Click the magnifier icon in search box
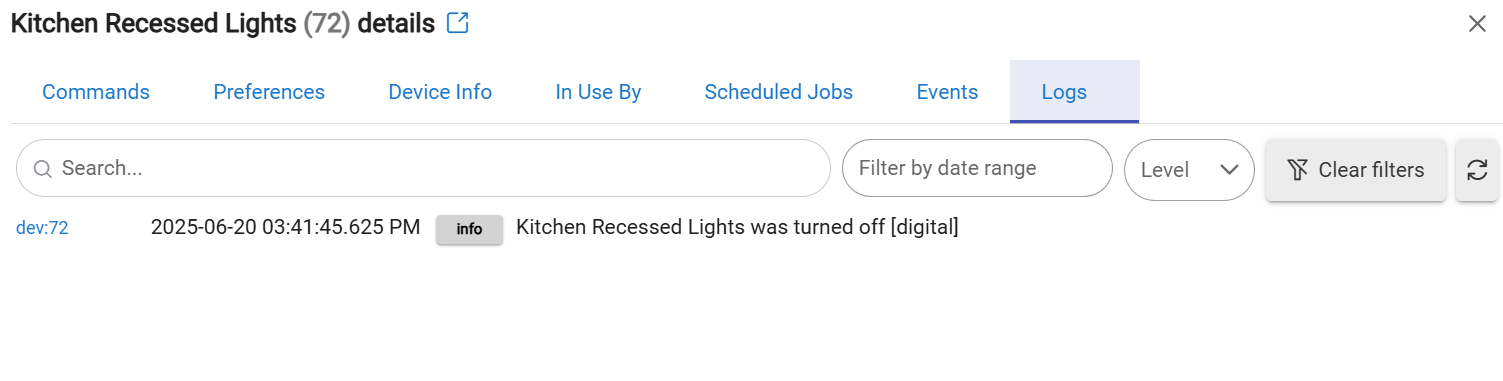 pyautogui.click(x=43, y=169)
